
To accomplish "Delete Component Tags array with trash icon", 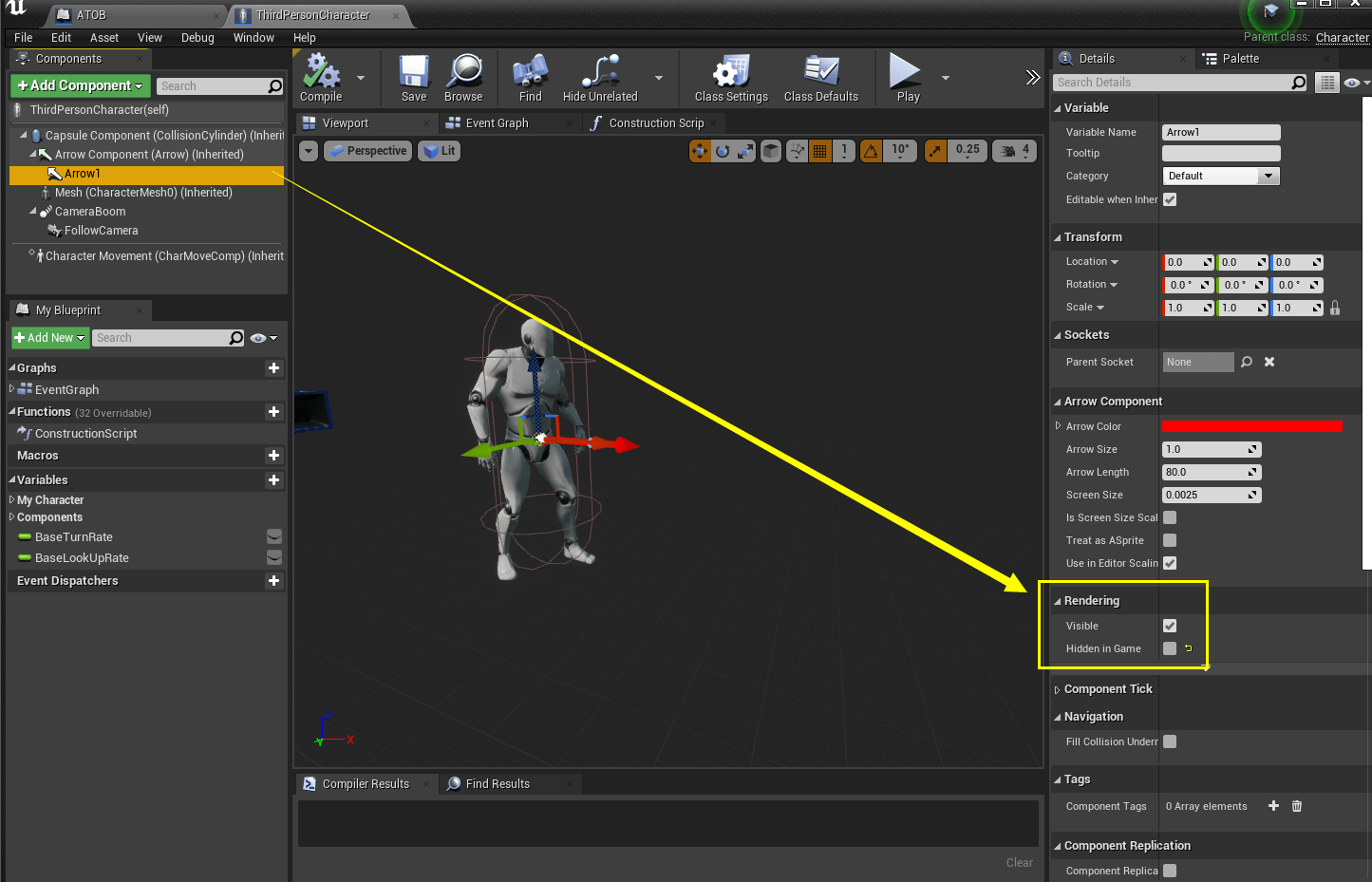I will click(x=1297, y=806).
